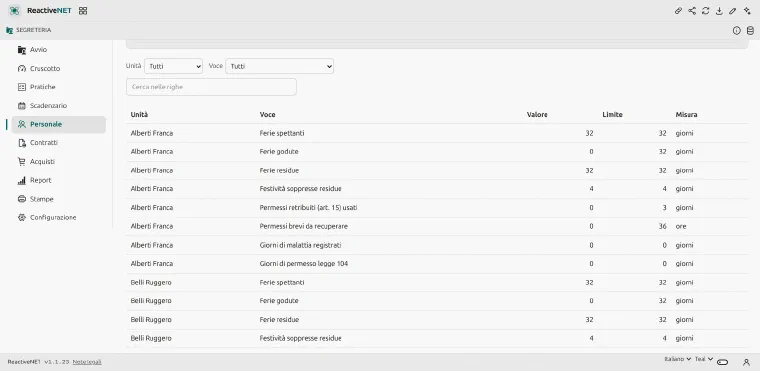The image size is (760, 371).
Task: Select Belli Ruggero 'Ferie residue' cell
Action: [x=279, y=320]
